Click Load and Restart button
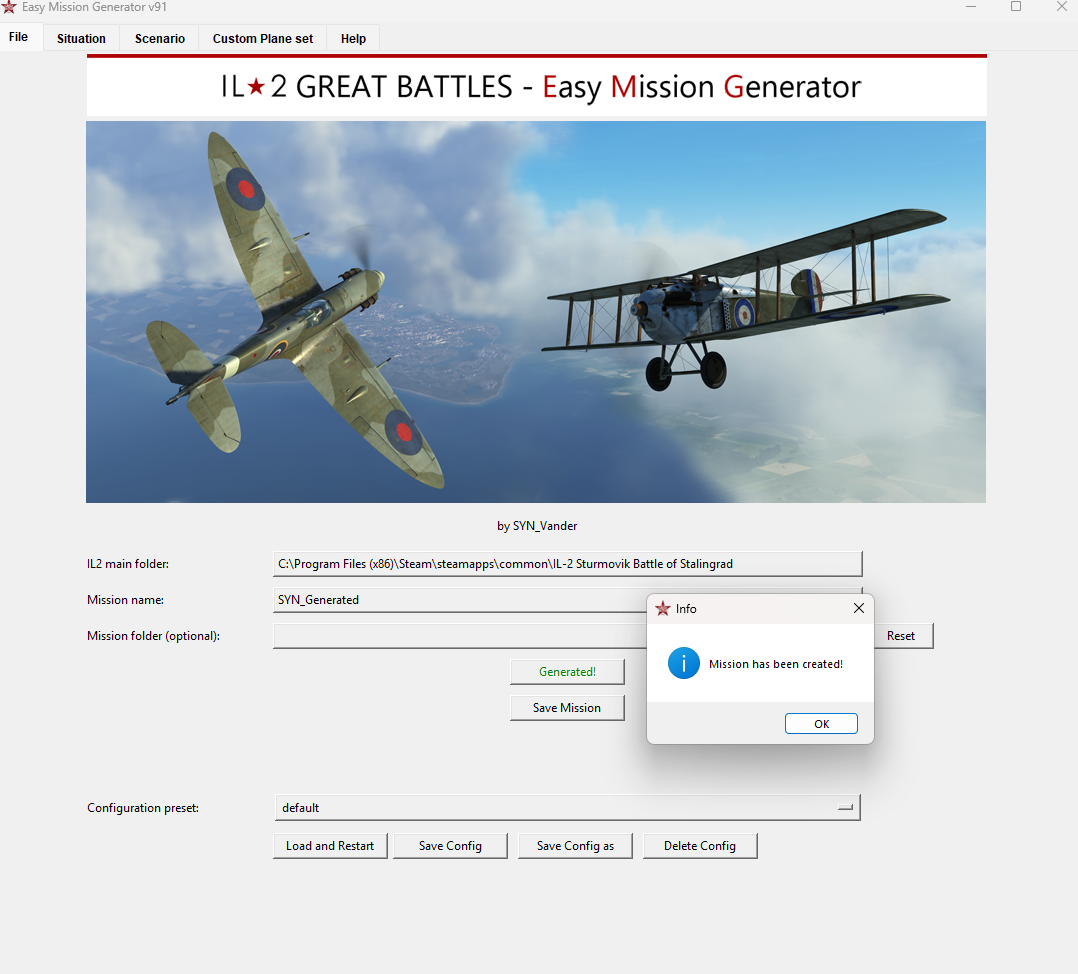 coord(330,845)
